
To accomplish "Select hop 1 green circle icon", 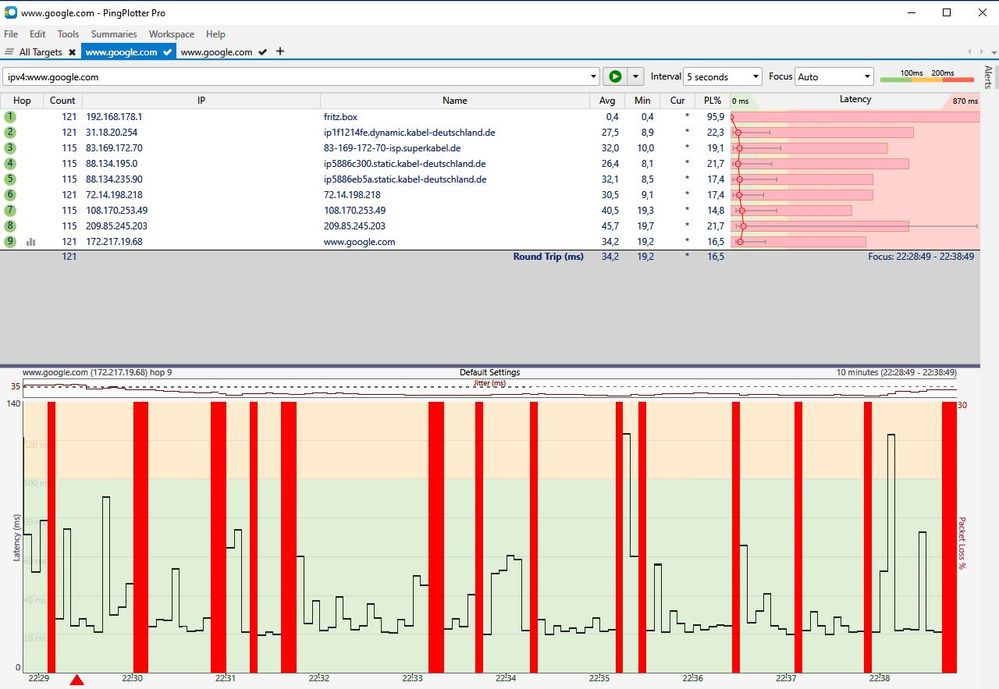I will pos(10,117).
